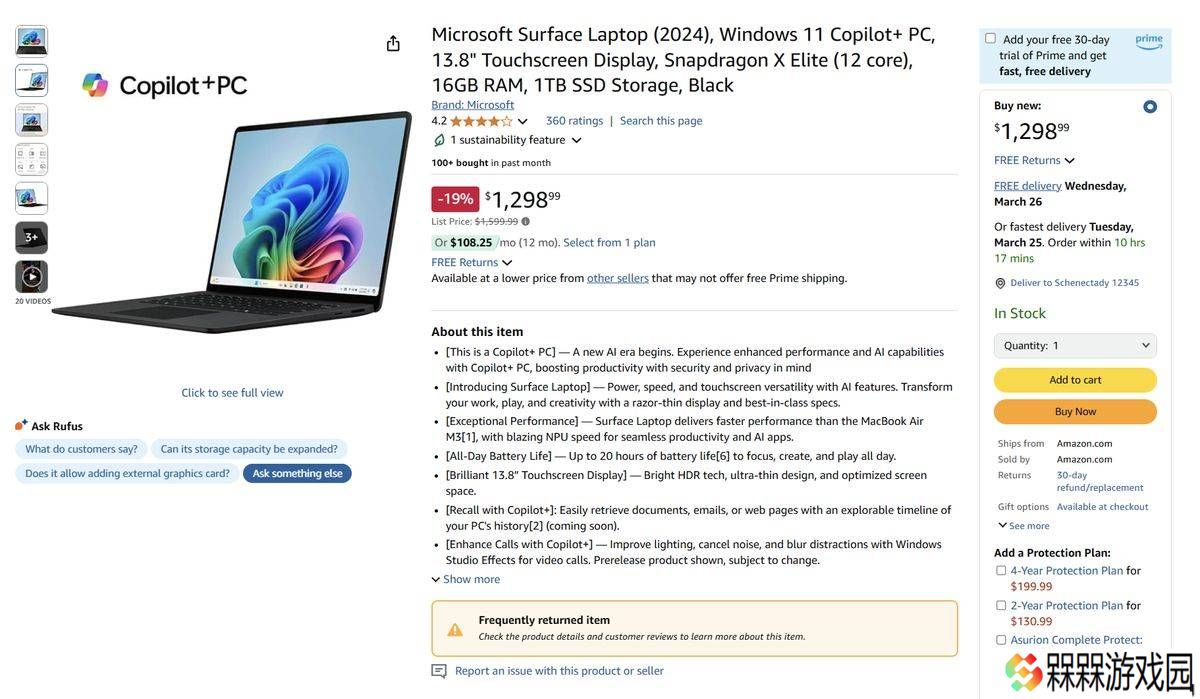Click the delivery location pin icon
Image resolution: width=1200 pixels, height=699 pixels.
[x=1000, y=283]
